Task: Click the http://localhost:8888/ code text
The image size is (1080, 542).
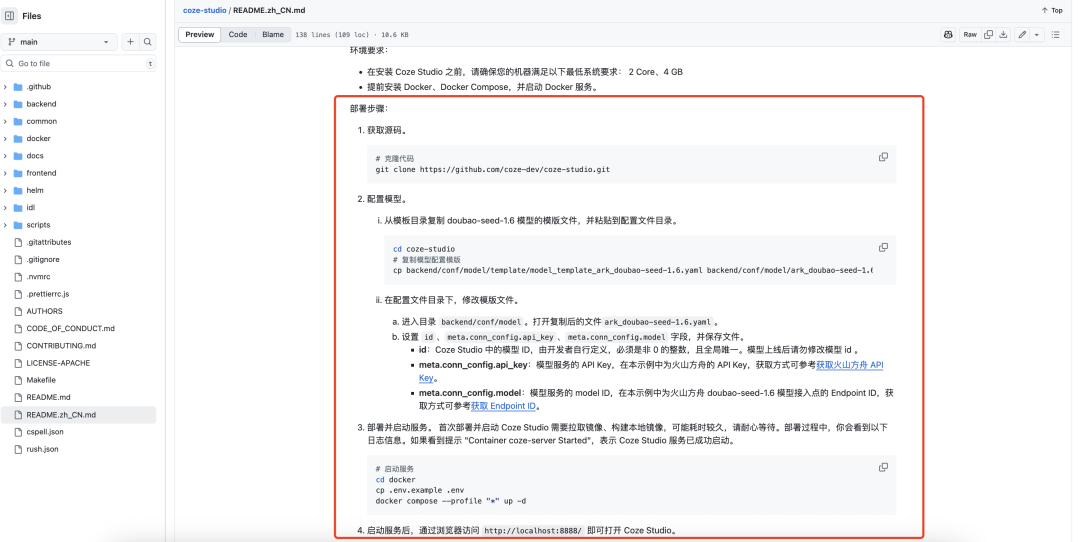Action: pyautogui.click(x=533, y=531)
